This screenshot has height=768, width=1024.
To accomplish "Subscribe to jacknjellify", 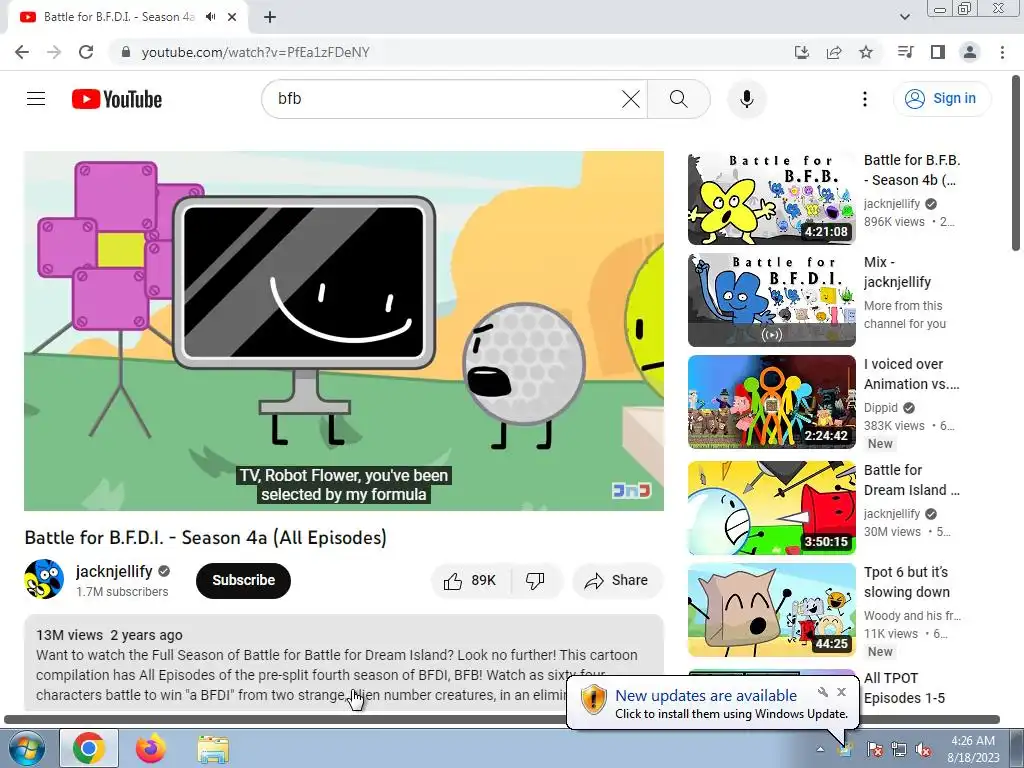I will pyautogui.click(x=243, y=580).
